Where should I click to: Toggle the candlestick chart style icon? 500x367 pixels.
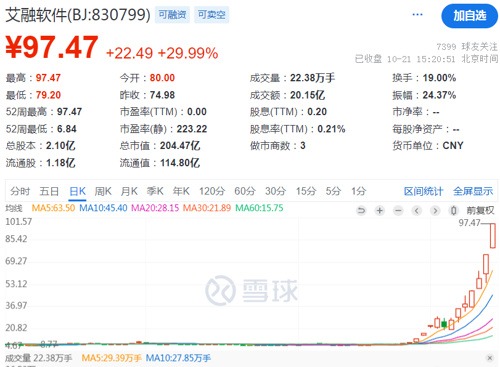(453, 211)
